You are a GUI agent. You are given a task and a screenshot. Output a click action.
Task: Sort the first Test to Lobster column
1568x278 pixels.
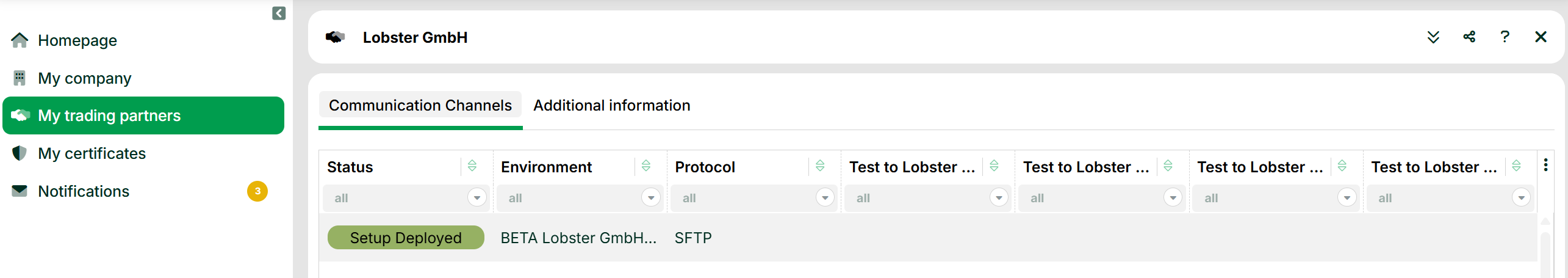pyautogui.click(x=994, y=166)
